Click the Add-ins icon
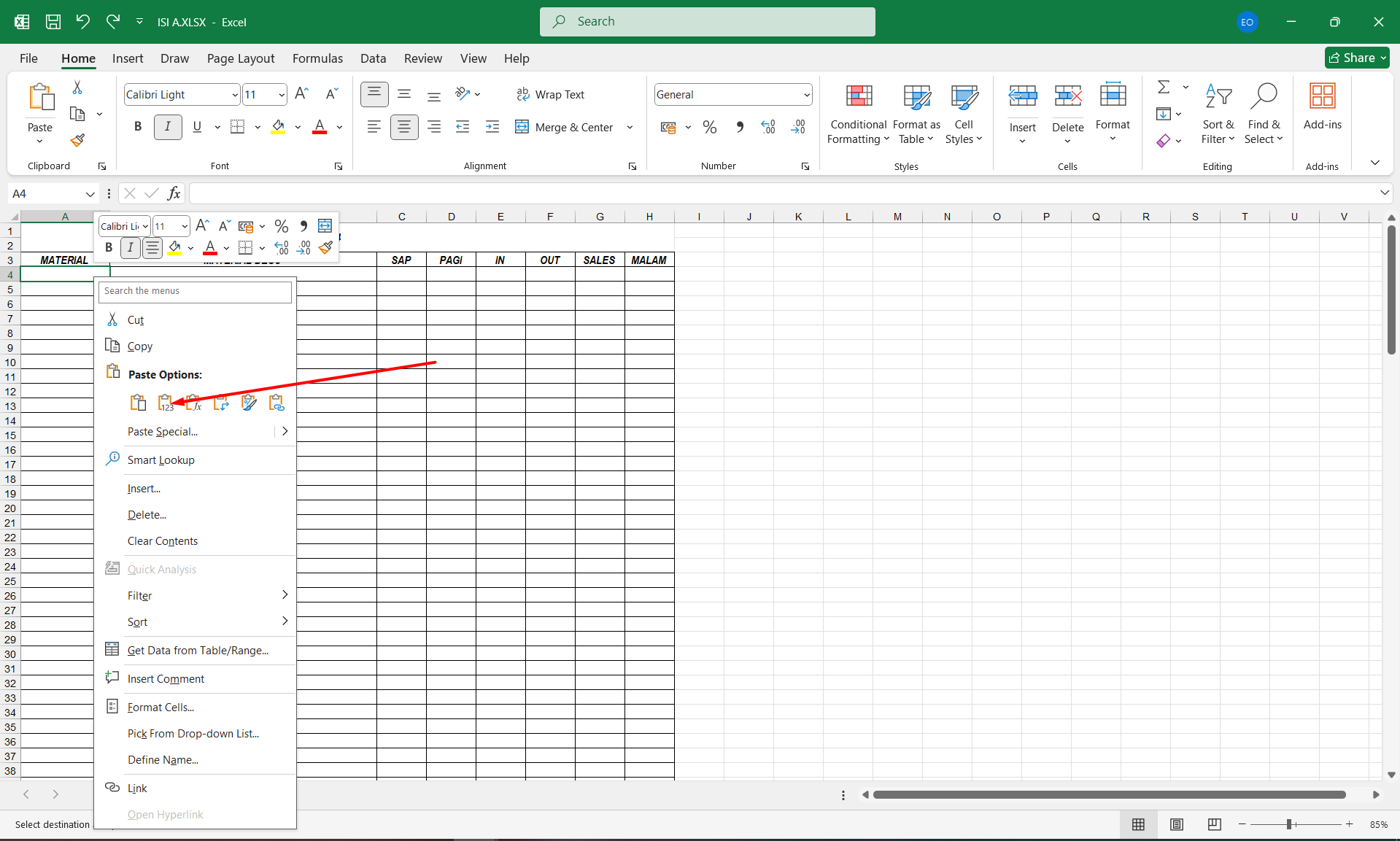The width and height of the screenshot is (1400, 841). click(1322, 97)
